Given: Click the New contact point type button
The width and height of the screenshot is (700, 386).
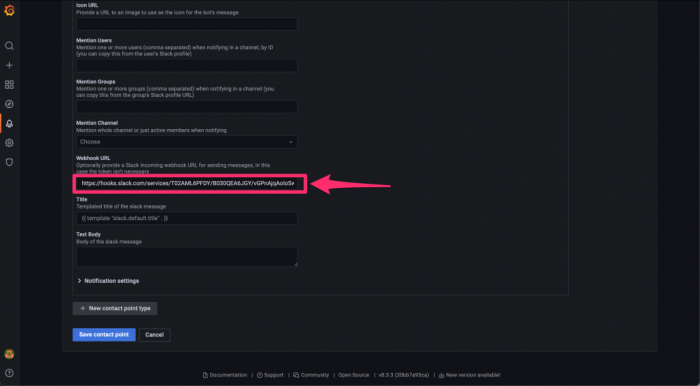Looking at the screenshot, I should [x=115, y=308].
